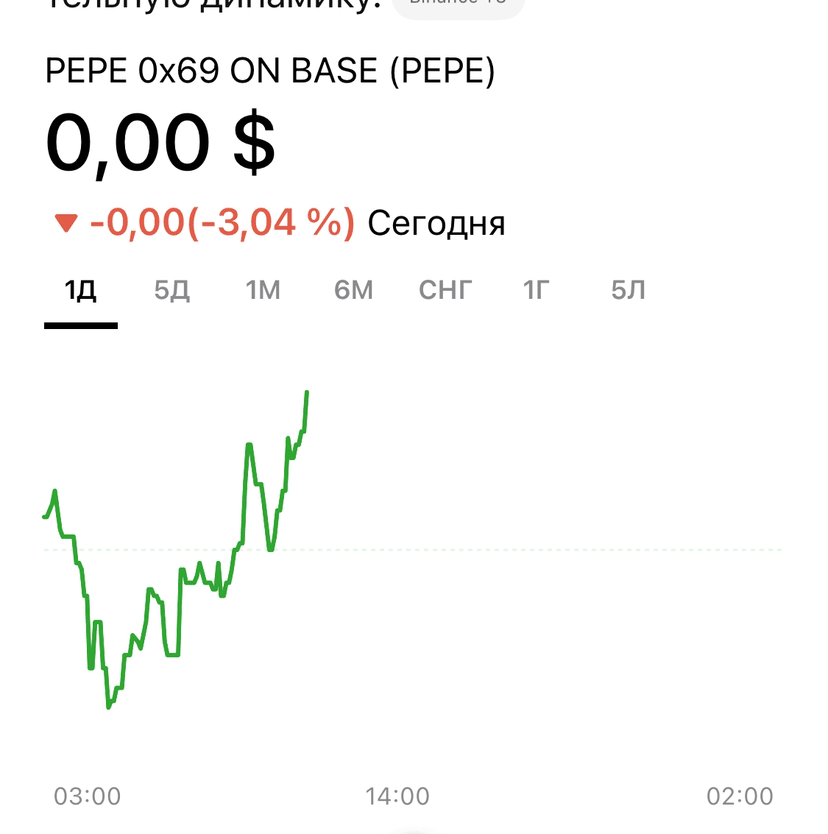
Task: Select the СНГ year-to-date tab
Action: [x=445, y=291]
